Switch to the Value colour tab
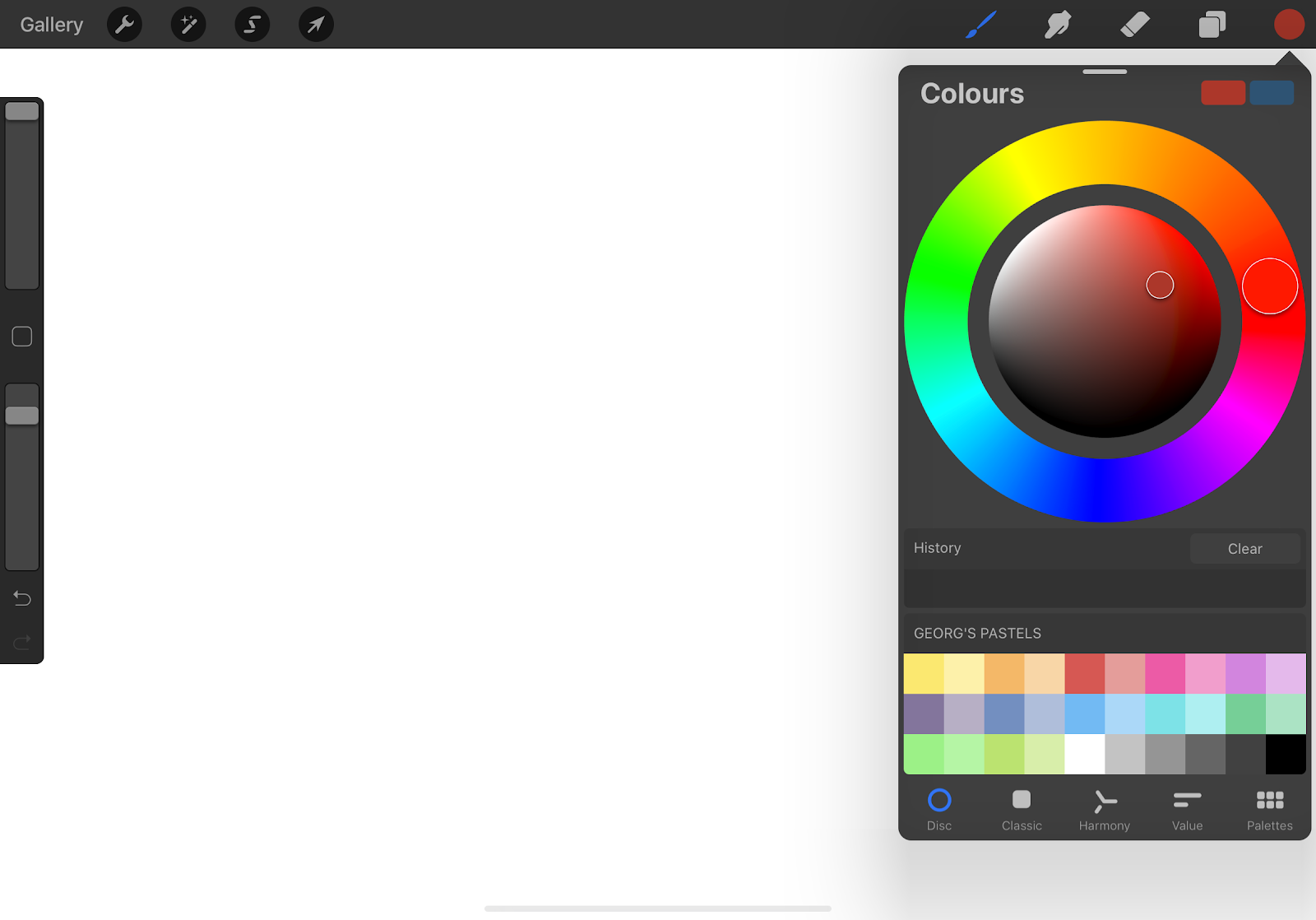Viewport: 1316px width, 920px height. click(x=1187, y=810)
